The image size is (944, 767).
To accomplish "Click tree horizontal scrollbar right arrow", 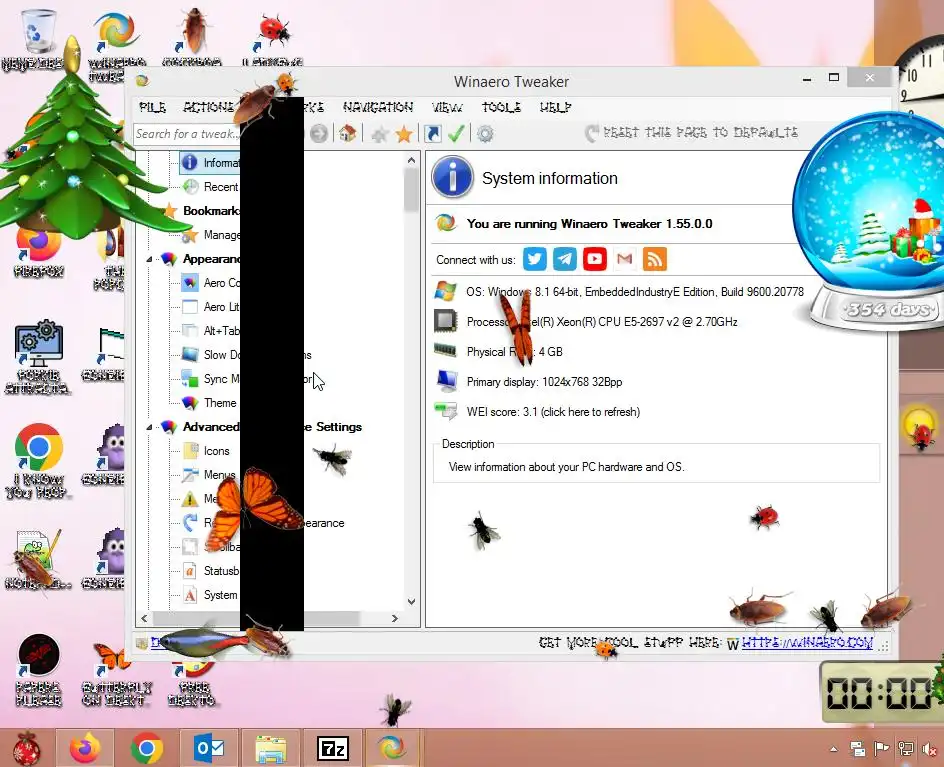I will pyautogui.click(x=395, y=618).
